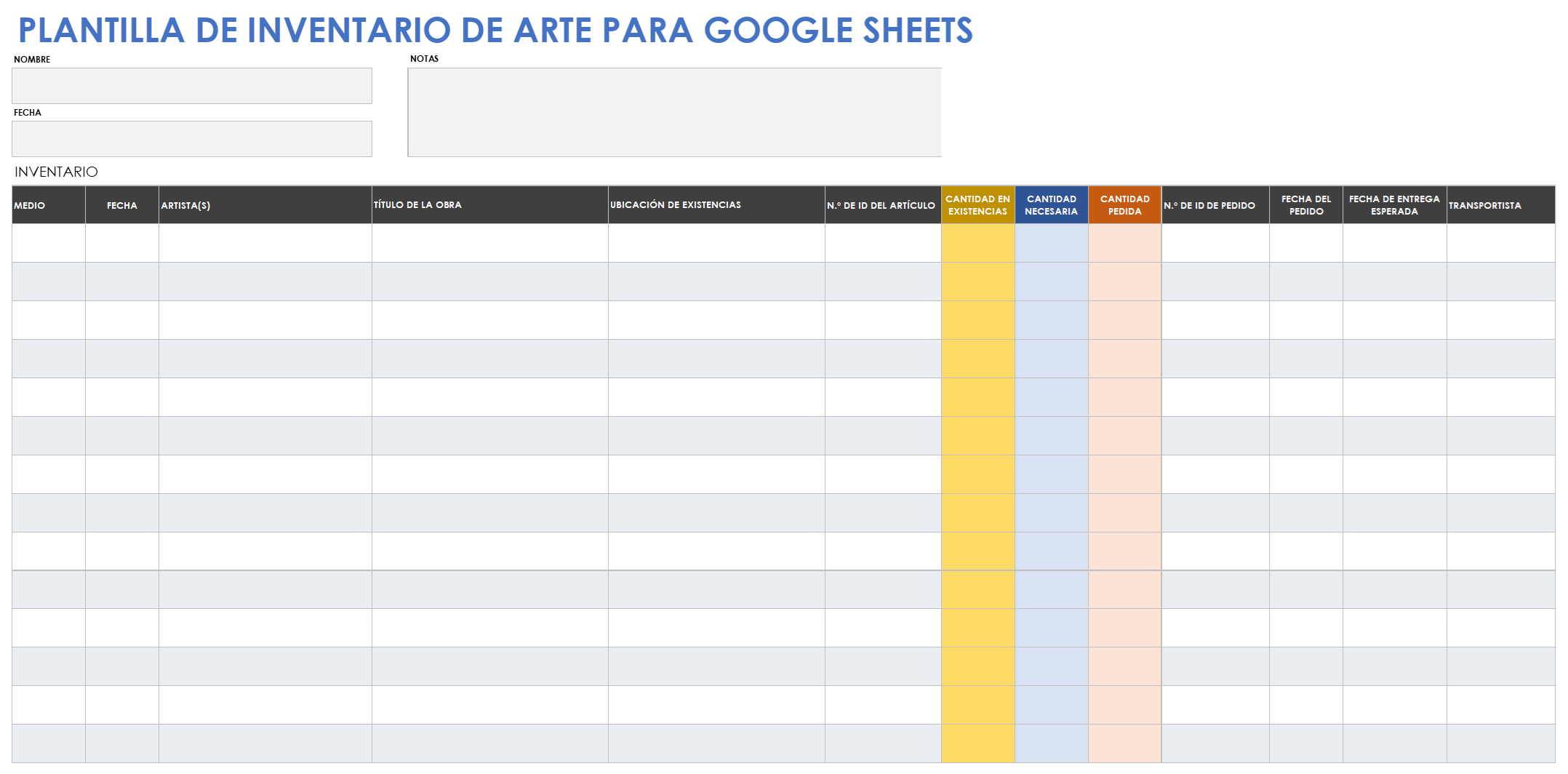Select the TÍTULO DE LA OBRA header
The image size is (1568, 774).
[x=490, y=205]
